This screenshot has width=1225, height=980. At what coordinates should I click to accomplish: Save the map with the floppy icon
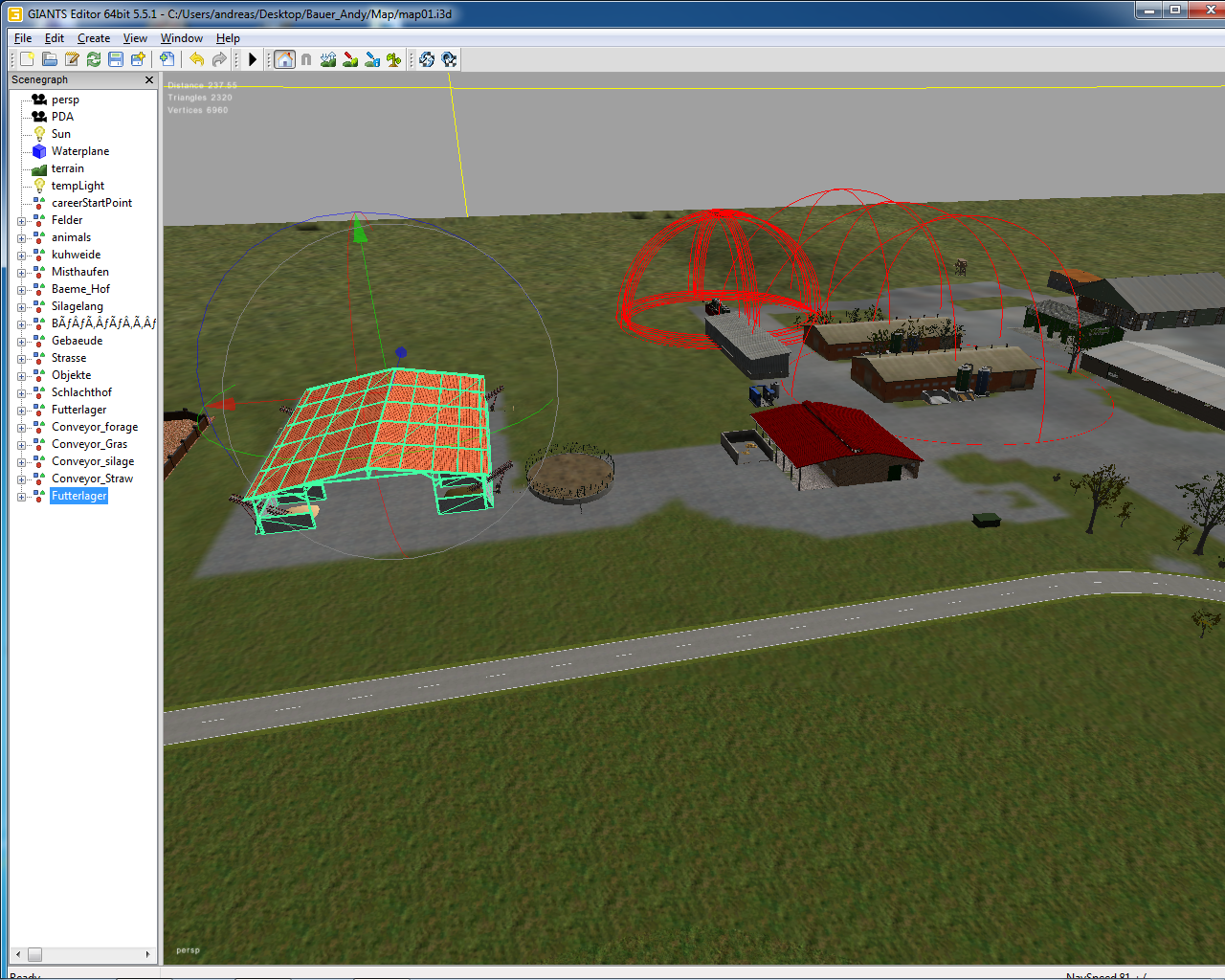click(x=116, y=59)
